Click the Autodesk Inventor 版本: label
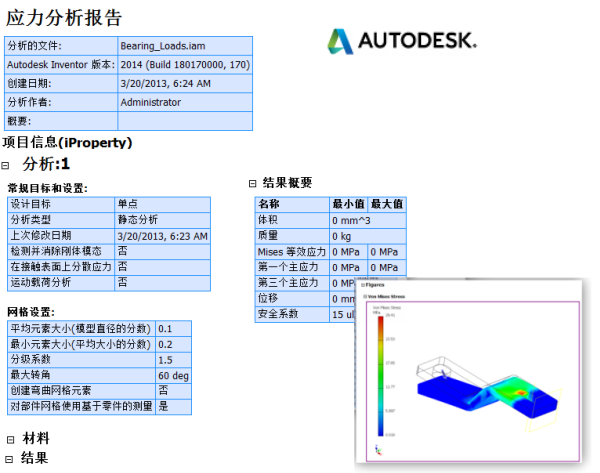 [x=61, y=65]
